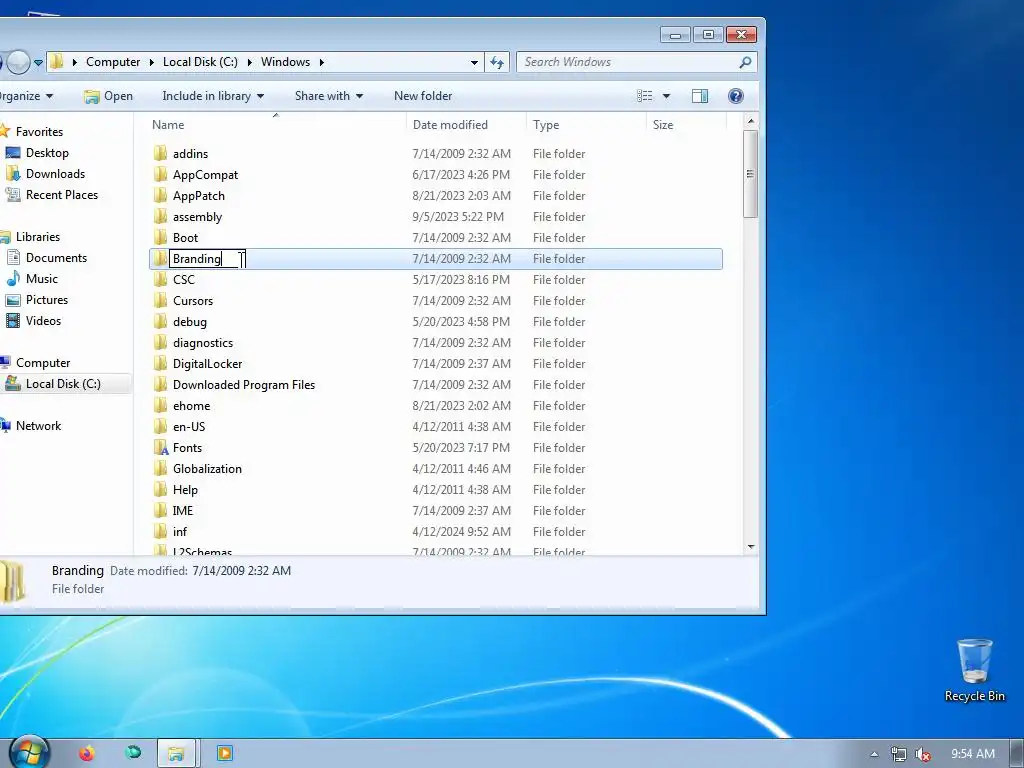Viewport: 1024px width, 768px height.
Task: Click the search magnifier icon
Action: click(x=745, y=62)
